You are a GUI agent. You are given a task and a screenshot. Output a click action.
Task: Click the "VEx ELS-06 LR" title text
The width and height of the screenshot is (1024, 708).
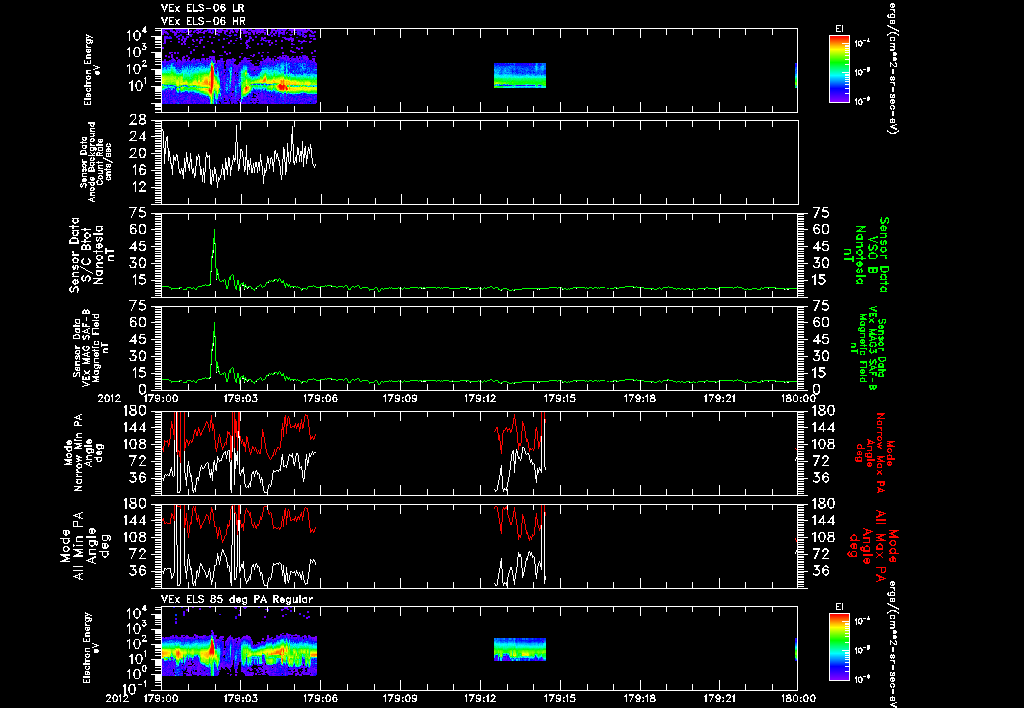coord(202,8)
